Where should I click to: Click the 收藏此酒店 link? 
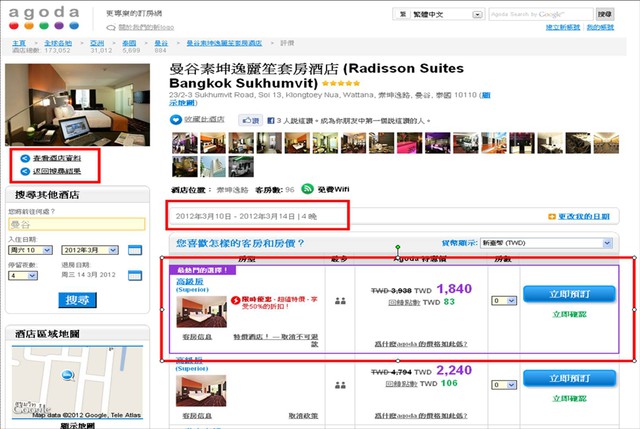[x=204, y=119]
